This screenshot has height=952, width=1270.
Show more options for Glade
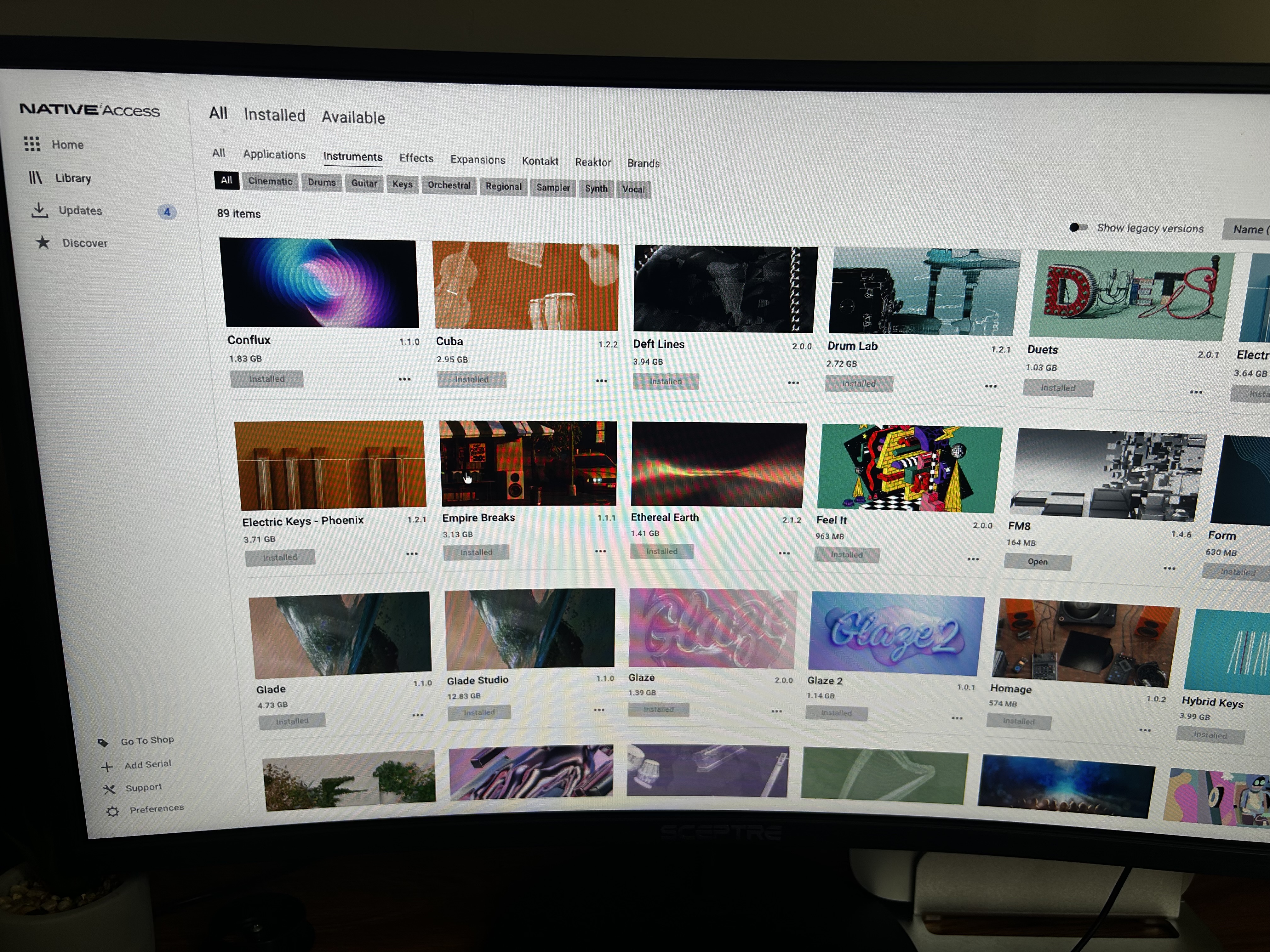tap(417, 715)
